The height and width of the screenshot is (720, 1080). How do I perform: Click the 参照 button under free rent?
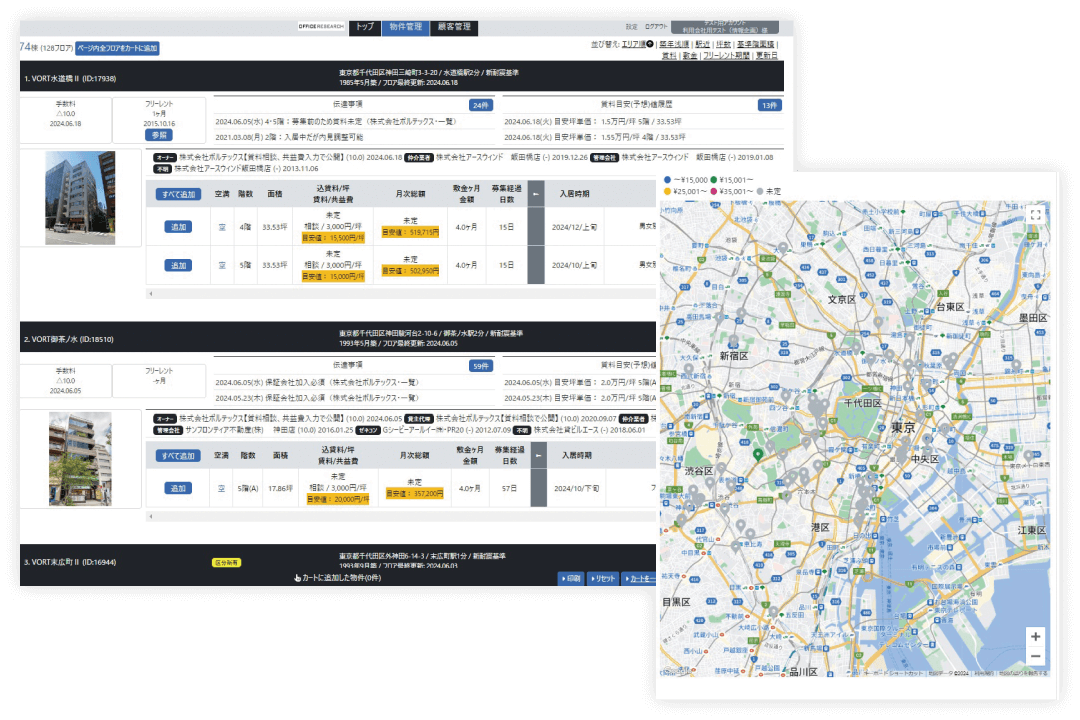[x=159, y=135]
